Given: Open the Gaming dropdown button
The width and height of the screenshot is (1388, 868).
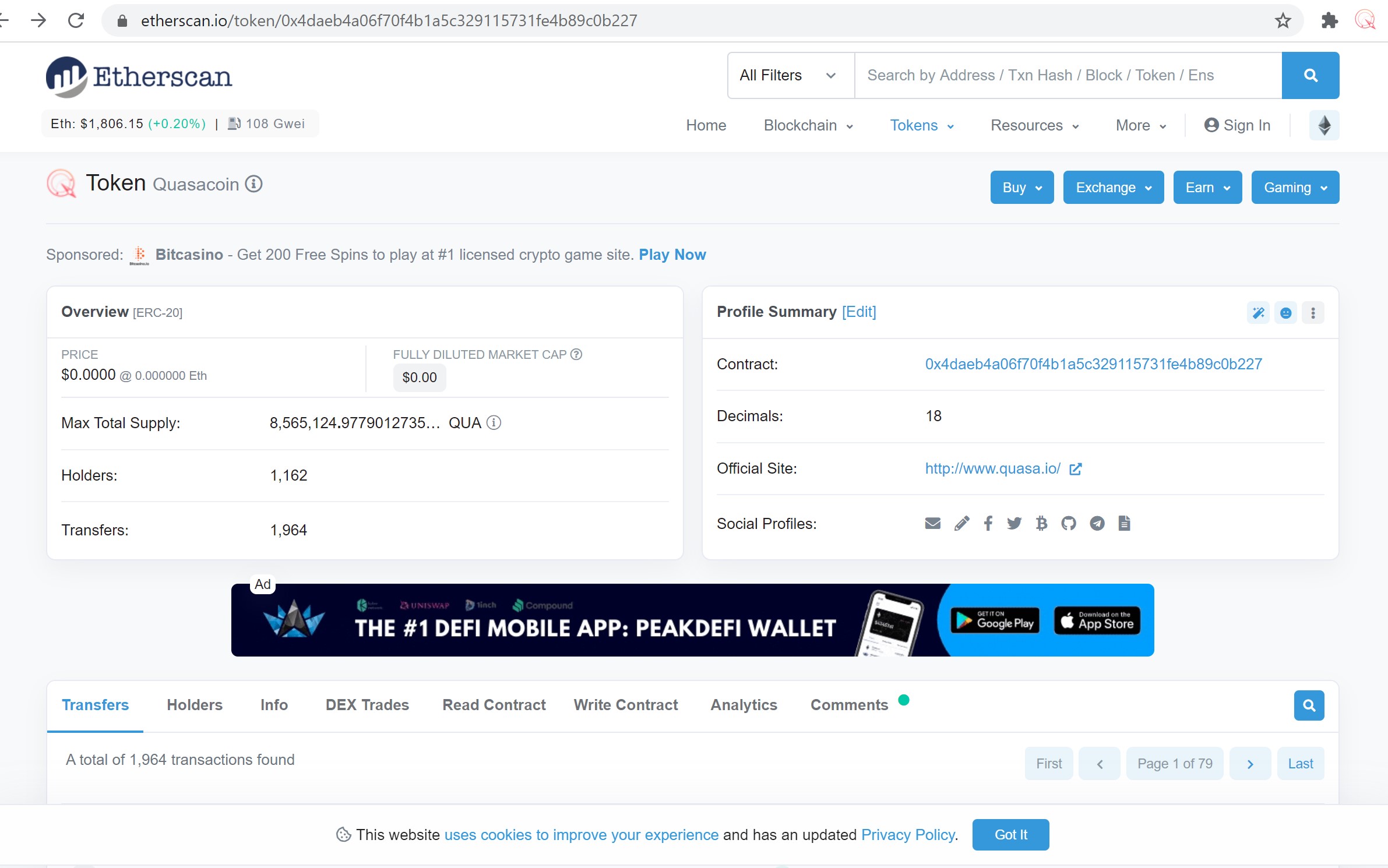Looking at the screenshot, I should tap(1295, 188).
